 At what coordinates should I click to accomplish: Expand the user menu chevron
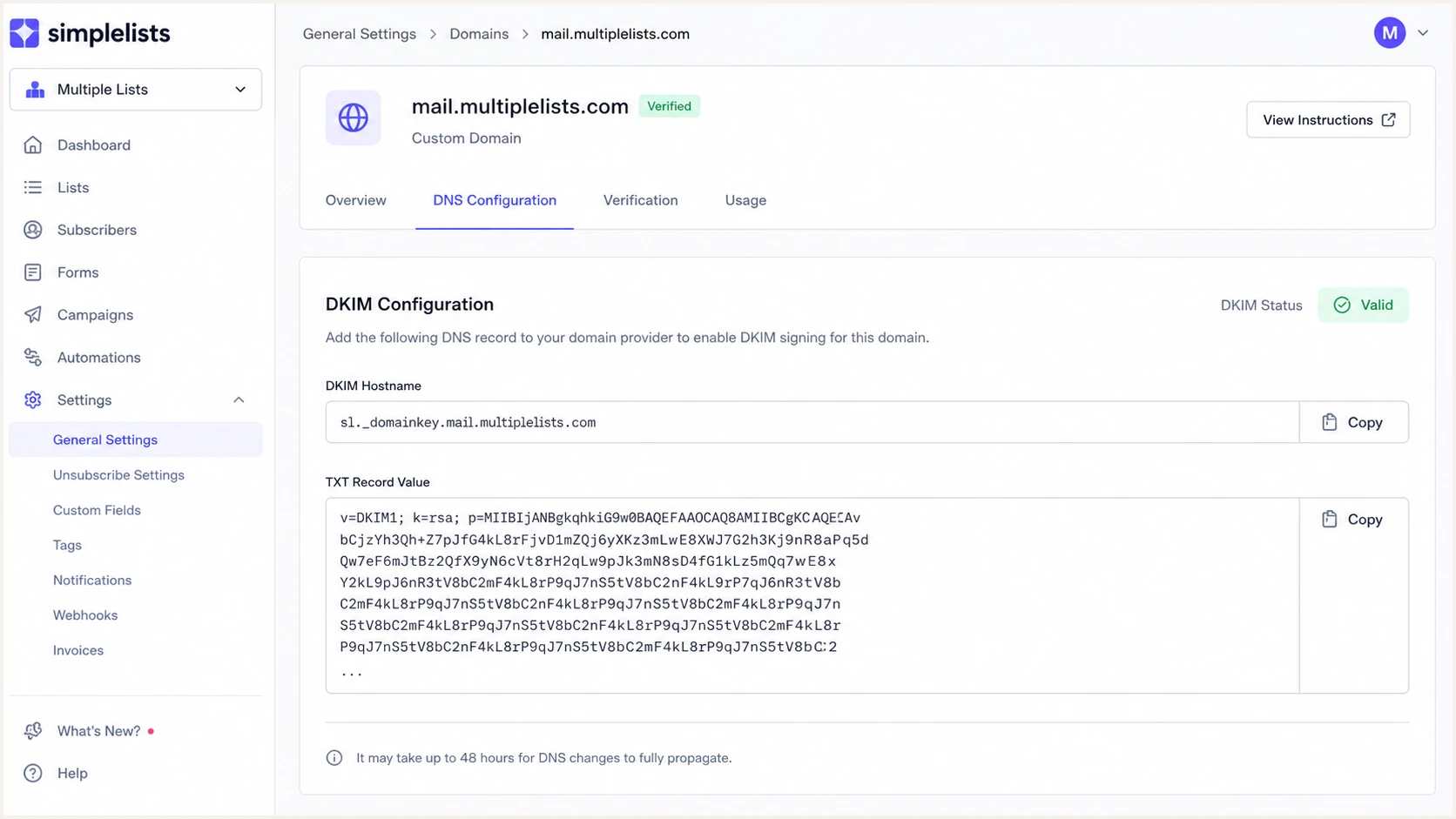pos(1423,33)
